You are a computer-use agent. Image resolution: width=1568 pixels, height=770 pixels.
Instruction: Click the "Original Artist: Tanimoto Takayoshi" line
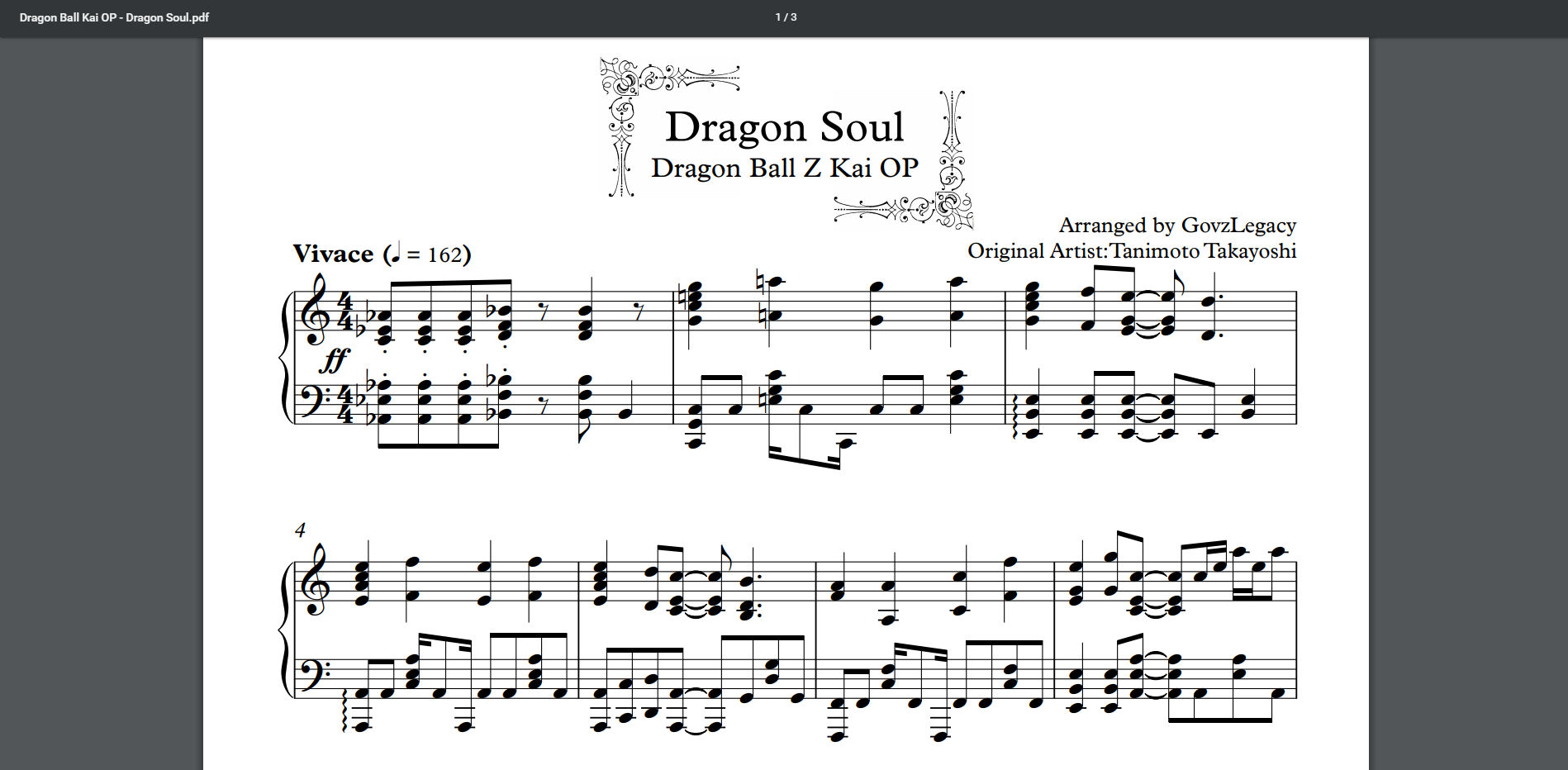1132,251
